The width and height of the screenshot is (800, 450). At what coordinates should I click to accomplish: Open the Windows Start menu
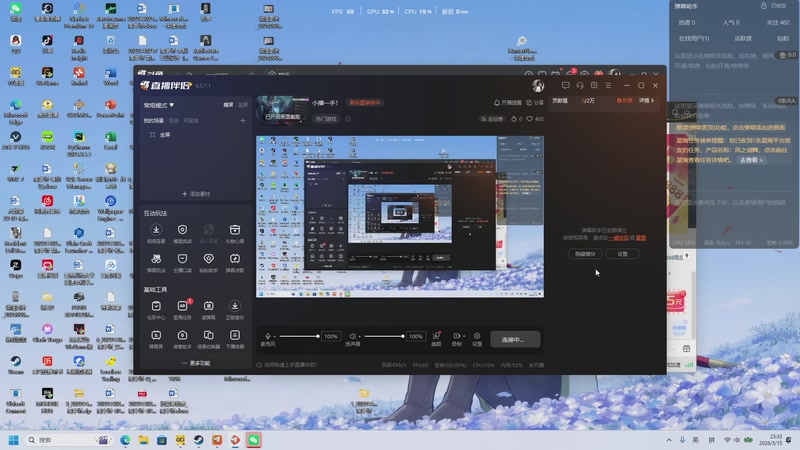click(x=14, y=440)
